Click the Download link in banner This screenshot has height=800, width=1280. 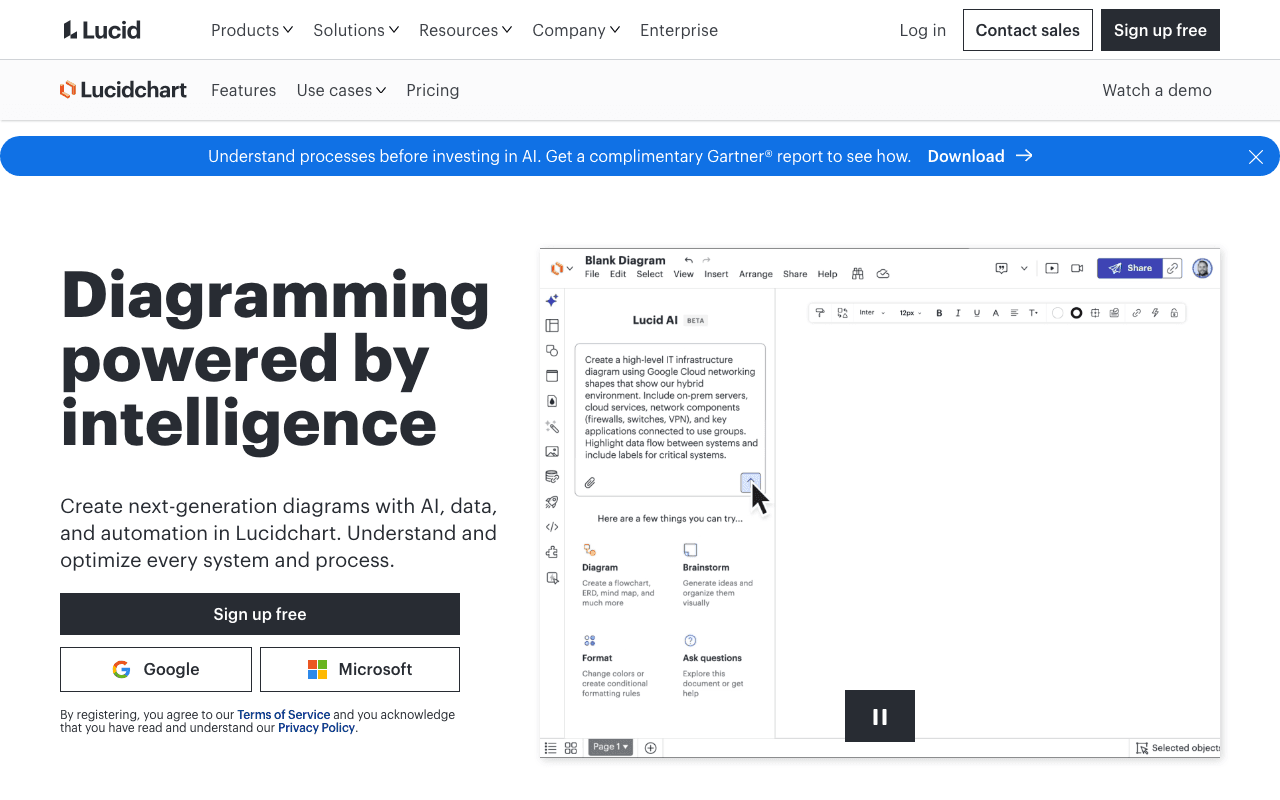click(x=980, y=156)
